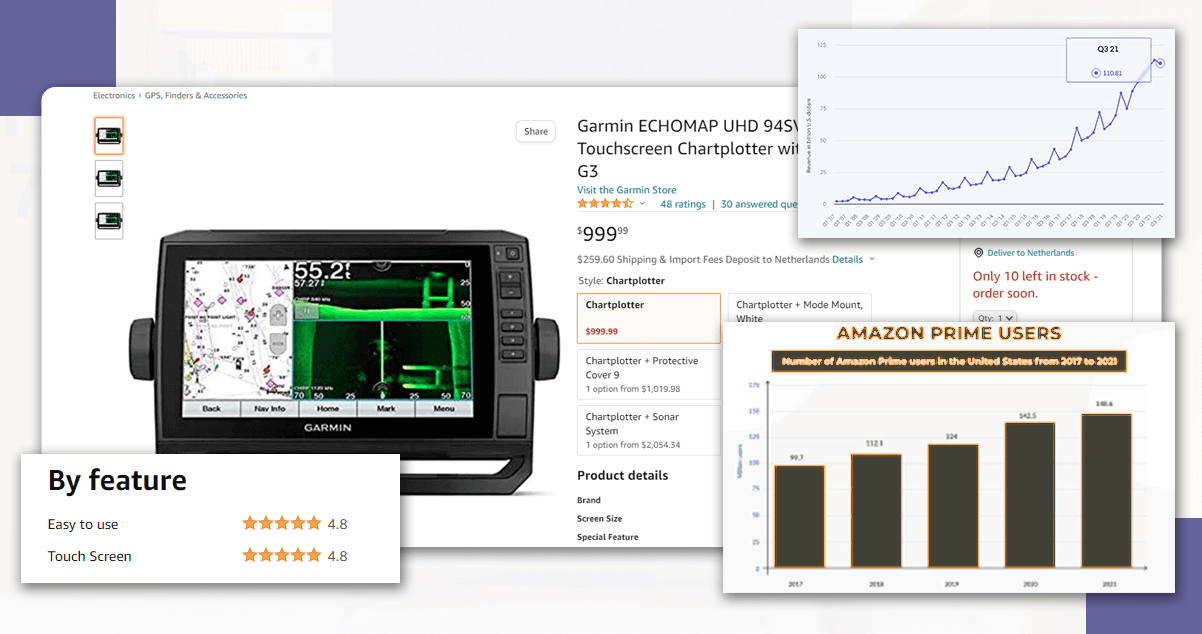Select the Chartplotter style option priced $999.99
1202x634 pixels.
649,318
